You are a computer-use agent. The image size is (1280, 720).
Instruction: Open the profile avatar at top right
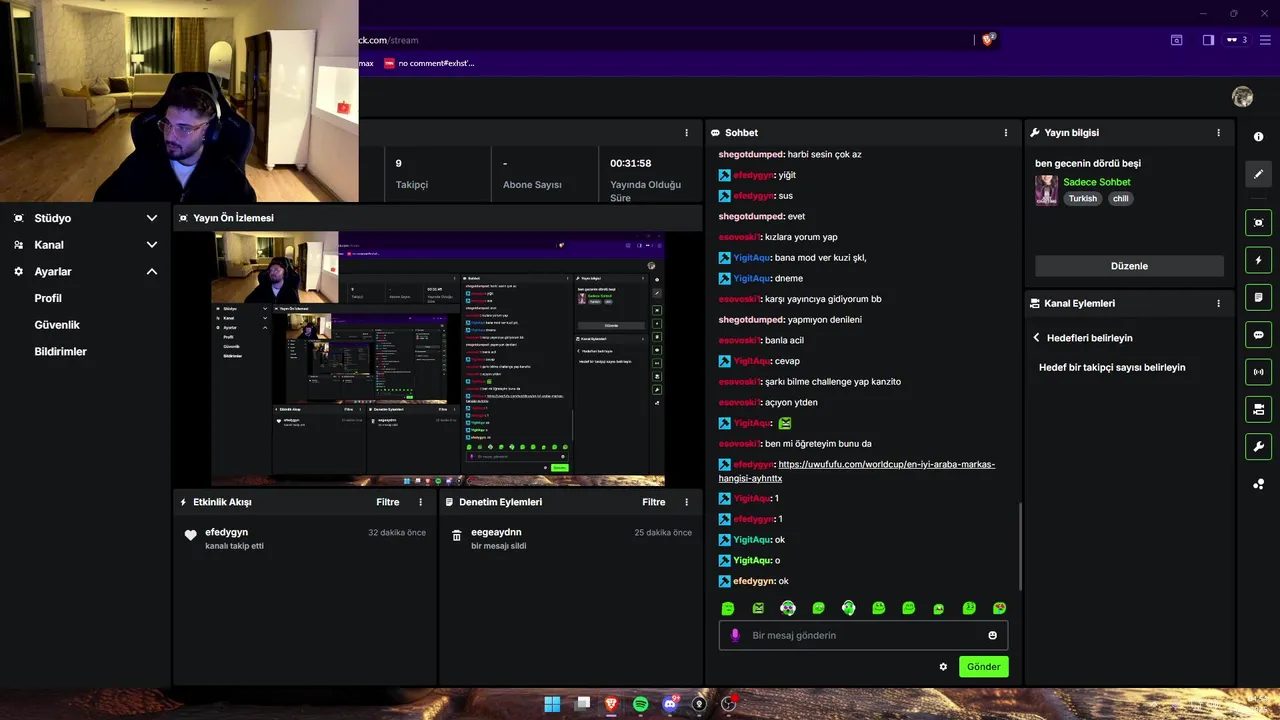(x=1243, y=96)
